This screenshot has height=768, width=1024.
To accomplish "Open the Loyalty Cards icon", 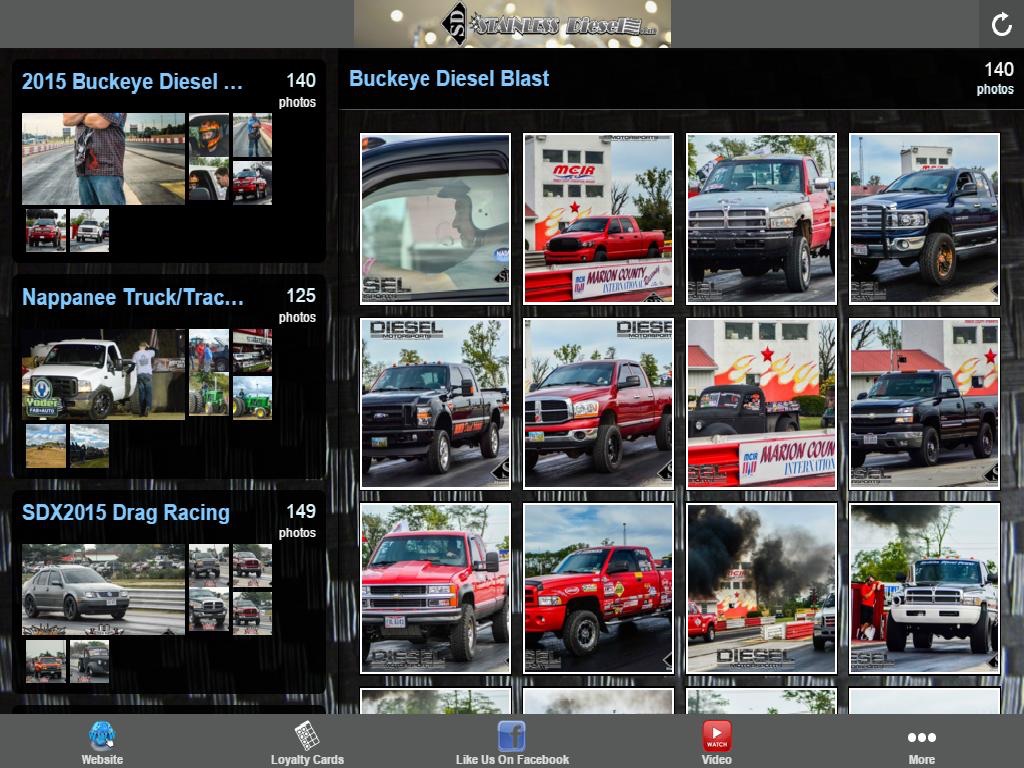I will (307, 735).
